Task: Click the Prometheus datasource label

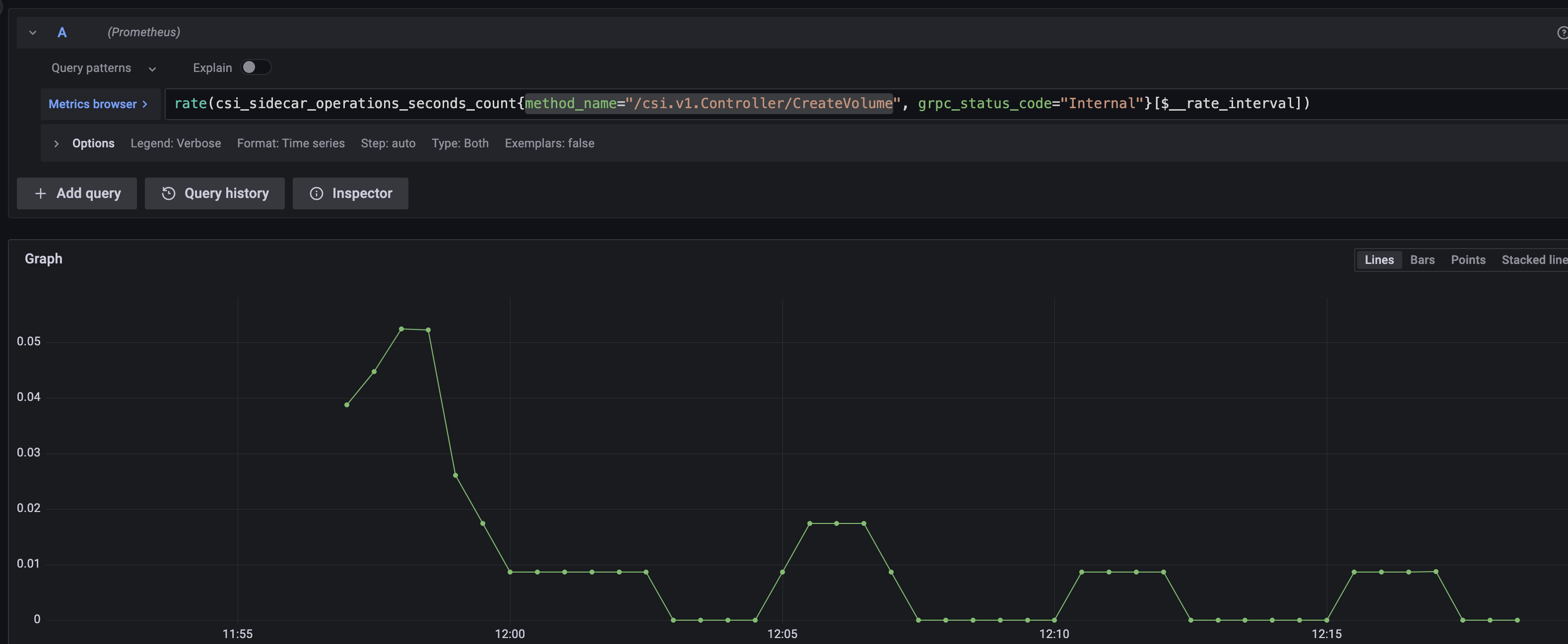Action: (144, 32)
